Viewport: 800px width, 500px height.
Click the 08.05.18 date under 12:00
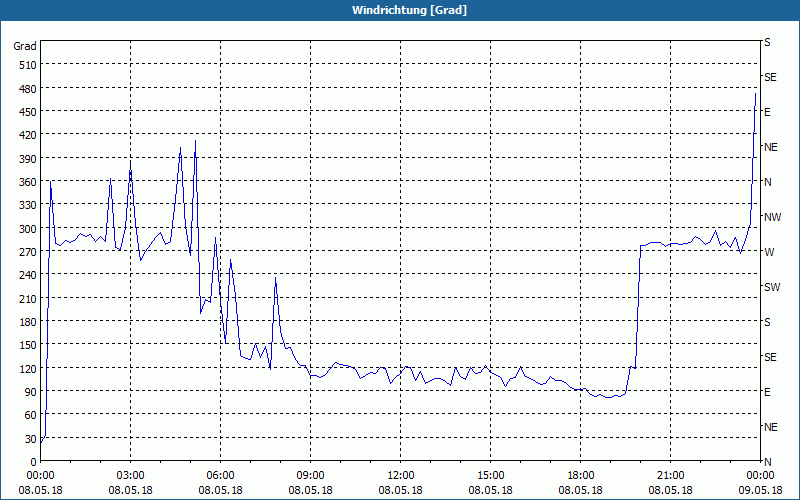(x=401, y=490)
